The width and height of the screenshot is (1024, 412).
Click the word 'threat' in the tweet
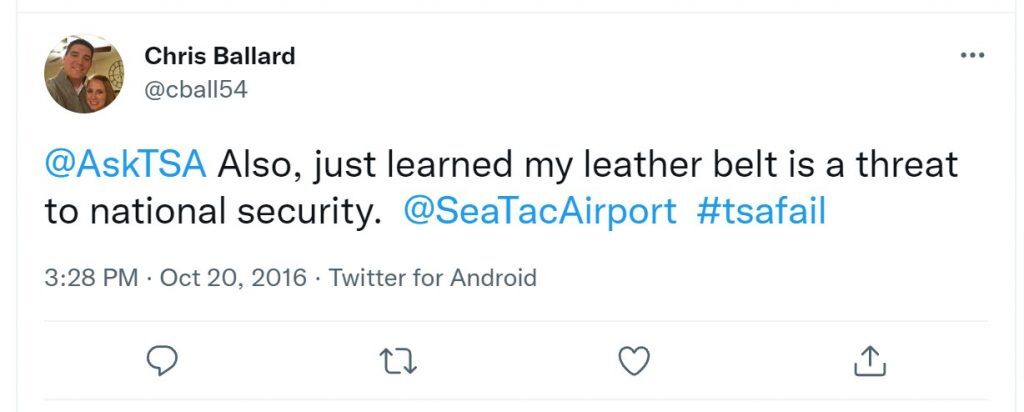coord(907,165)
